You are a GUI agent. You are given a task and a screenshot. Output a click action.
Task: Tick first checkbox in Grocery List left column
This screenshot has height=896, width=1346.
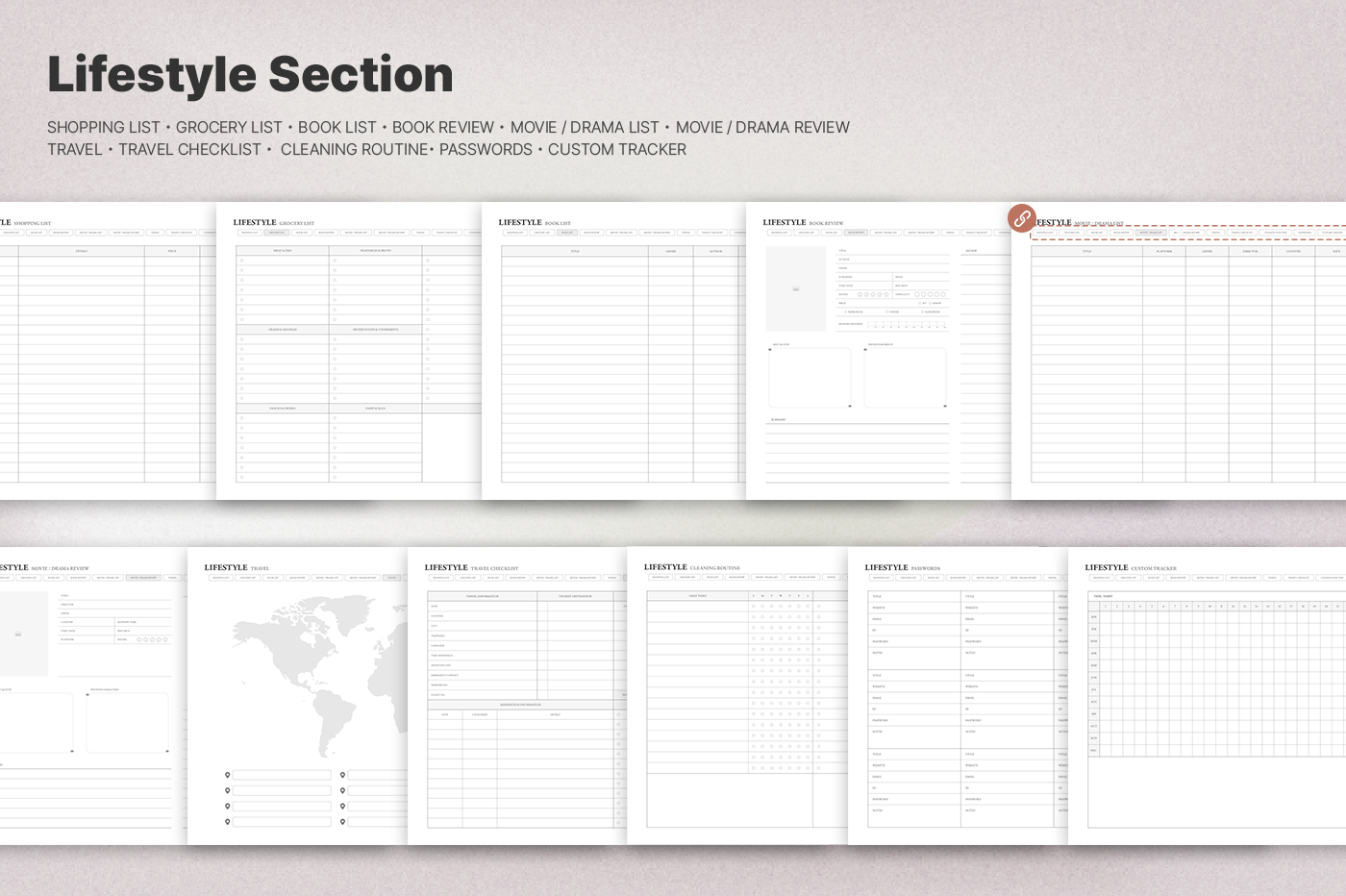tap(241, 261)
